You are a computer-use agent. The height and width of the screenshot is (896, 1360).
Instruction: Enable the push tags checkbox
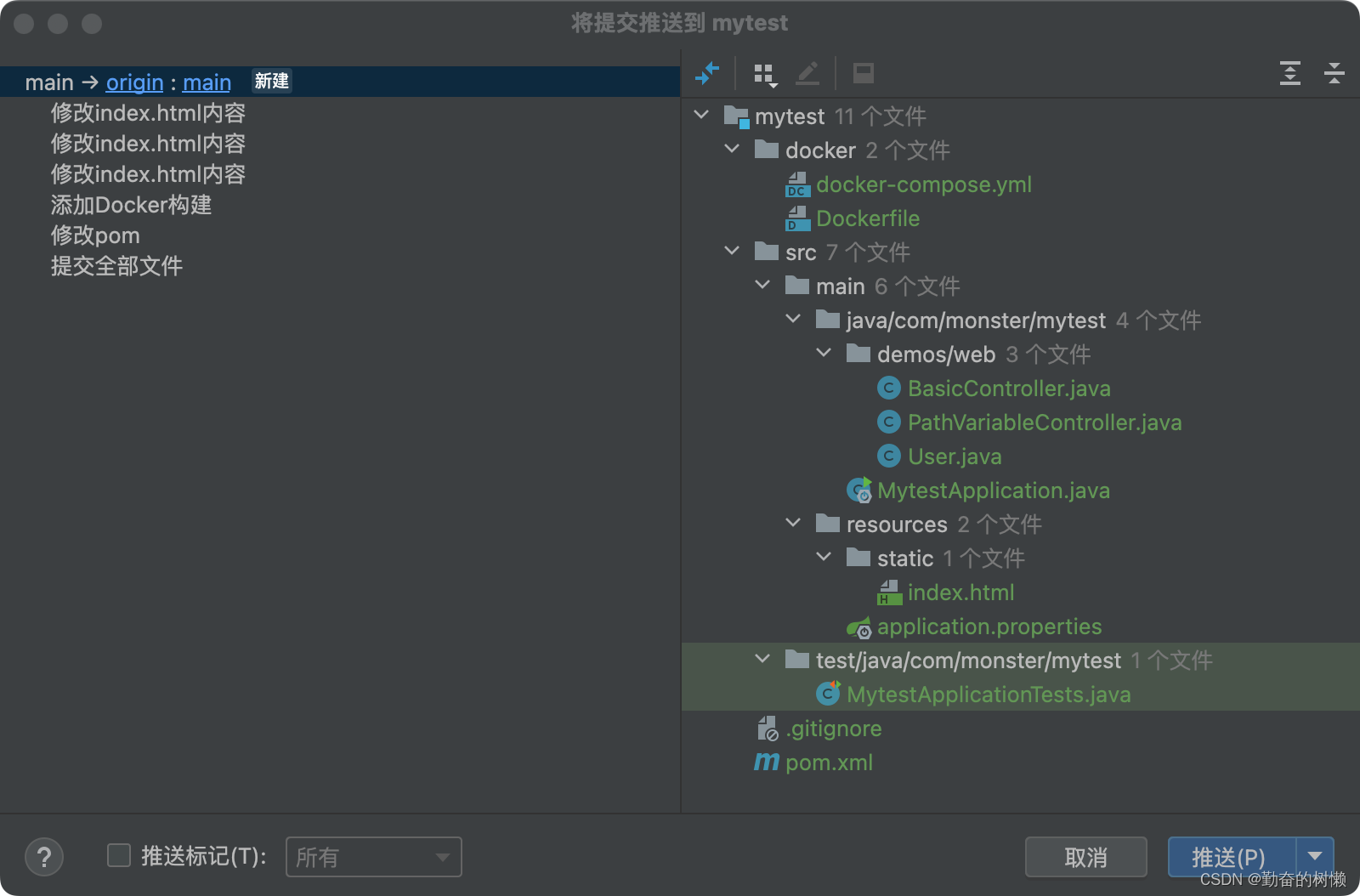(119, 855)
